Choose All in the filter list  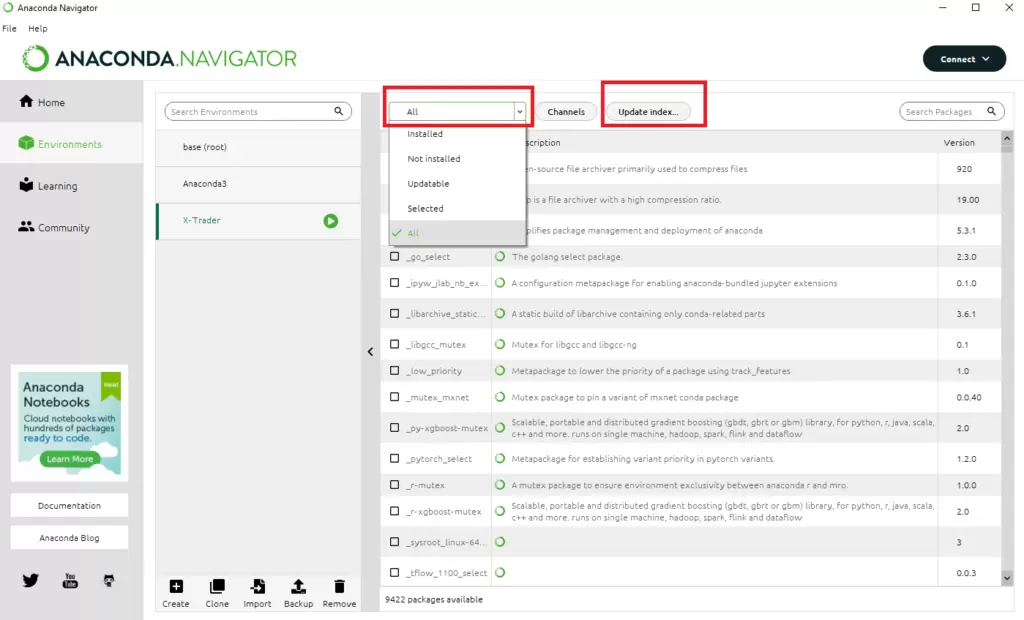coord(457,233)
